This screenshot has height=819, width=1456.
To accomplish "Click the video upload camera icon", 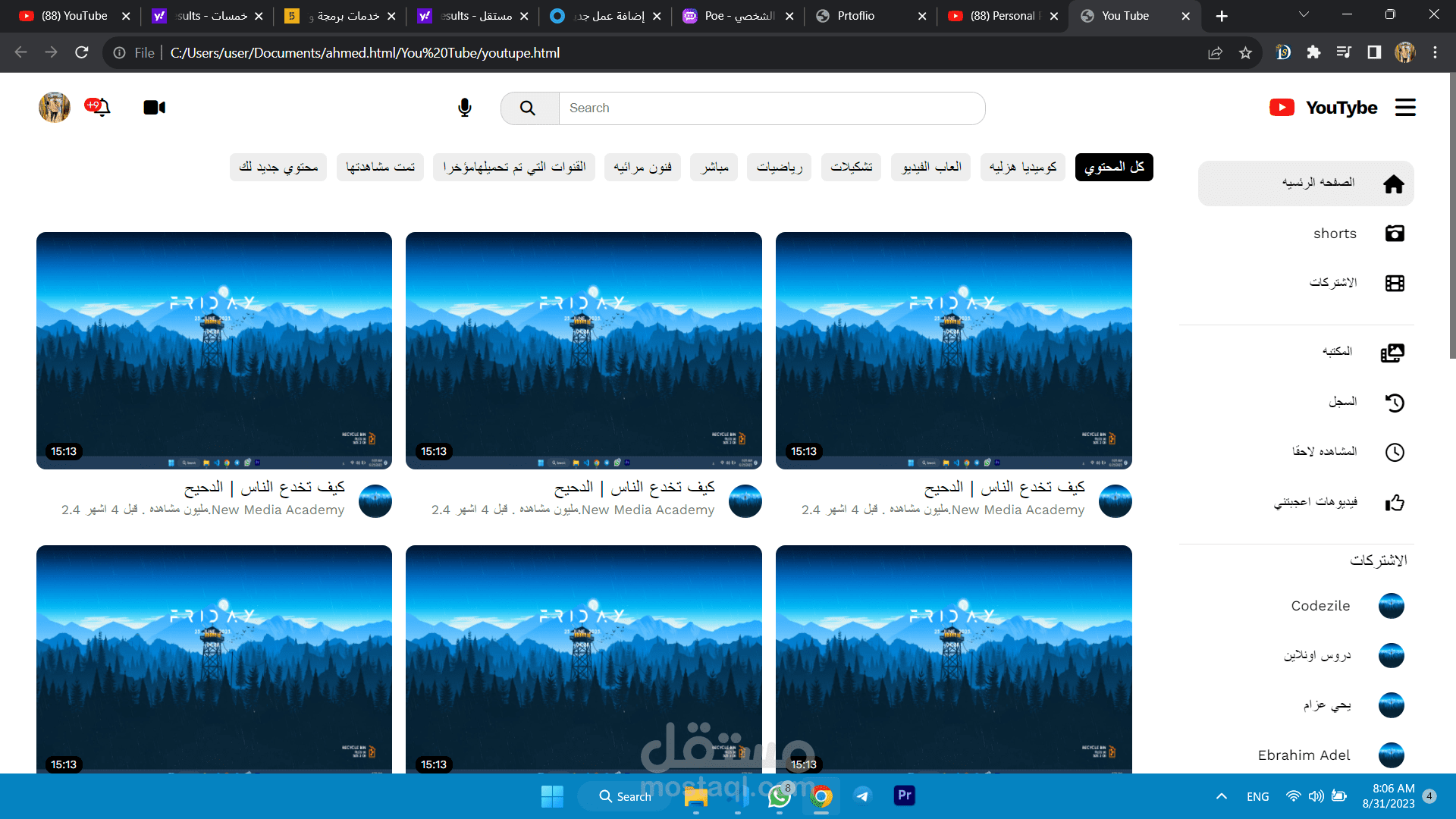I will [154, 107].
